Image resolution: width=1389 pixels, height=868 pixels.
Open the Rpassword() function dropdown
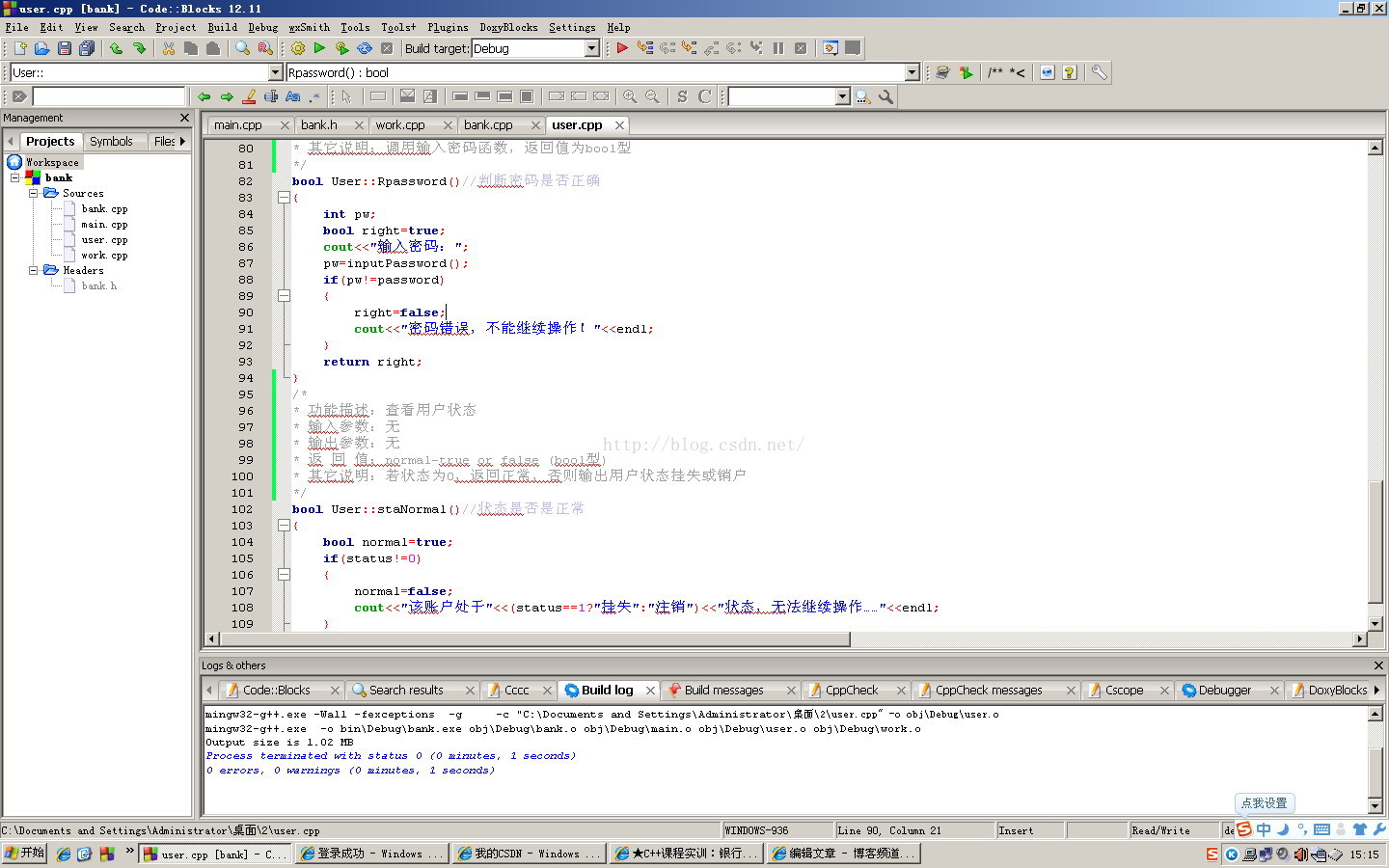click(x=912, y=72)
